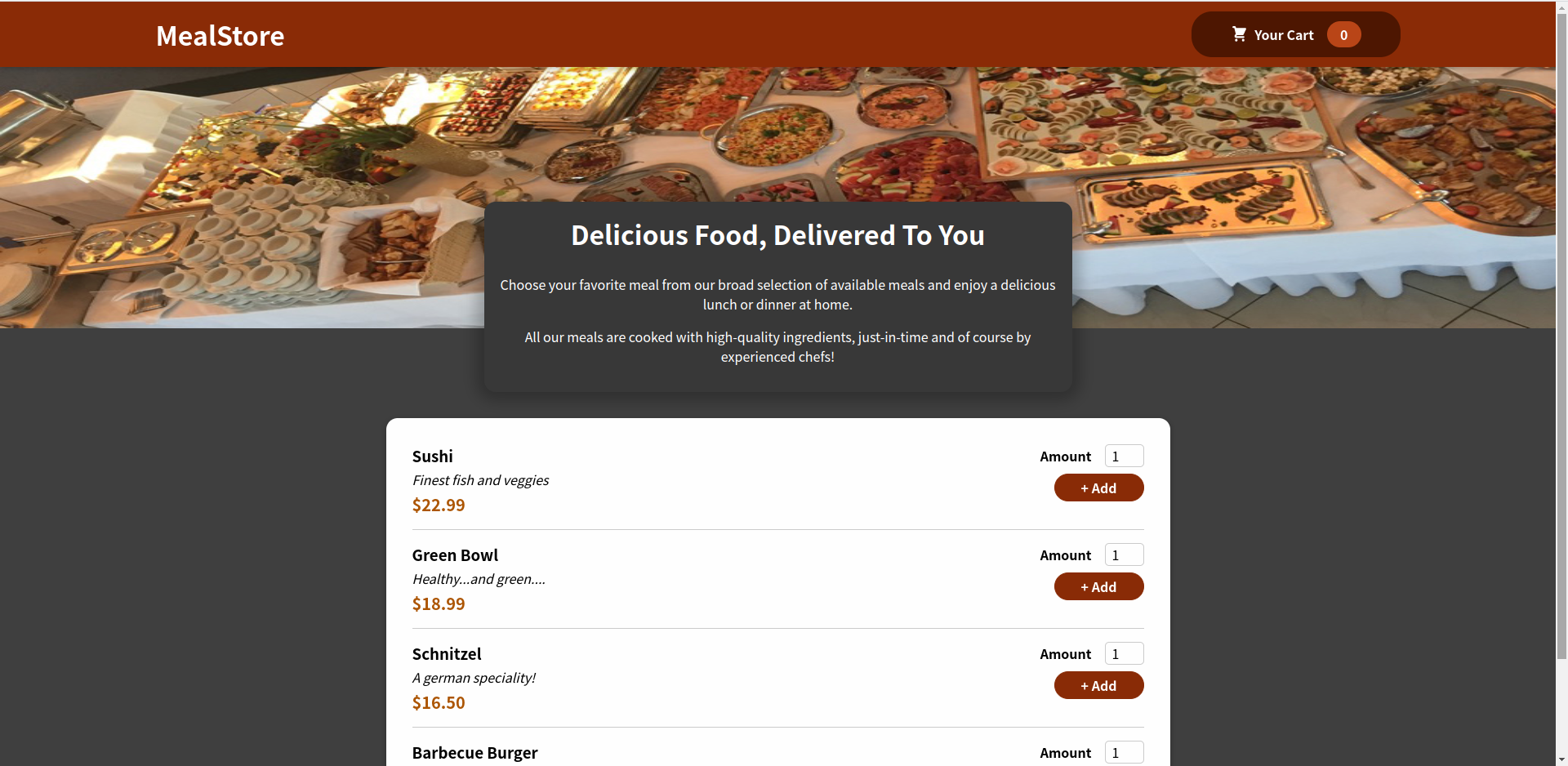
Task: Focus the Green Bowl amount field
Action: point(1124,554)
